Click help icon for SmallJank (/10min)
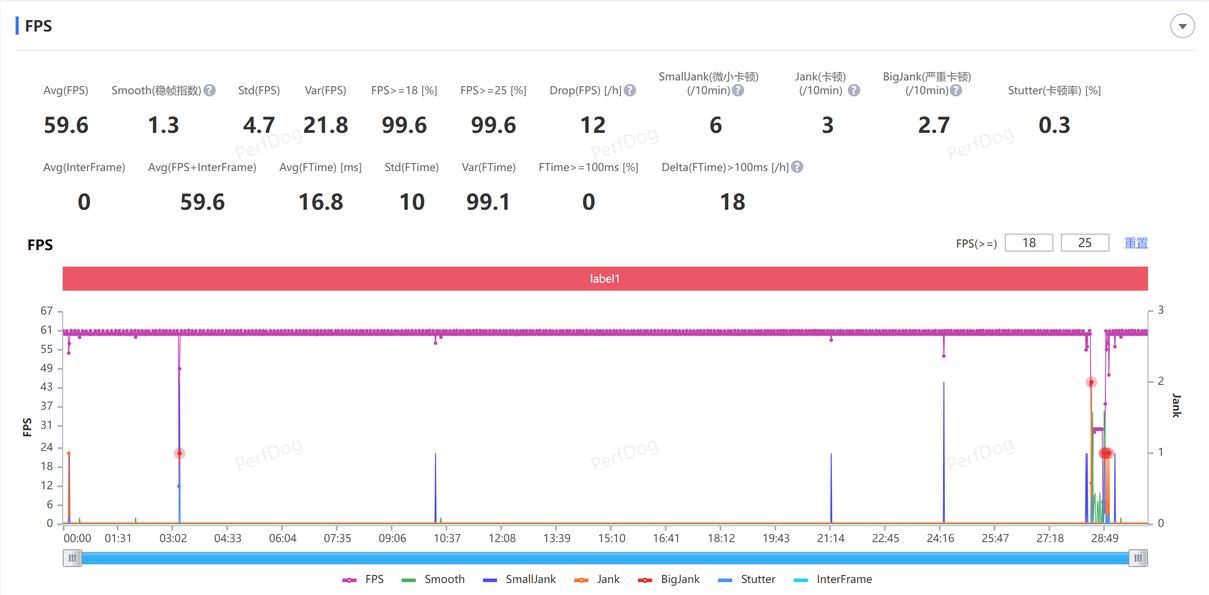This screenshot has height=595, width=1209. tap(737, 90)
